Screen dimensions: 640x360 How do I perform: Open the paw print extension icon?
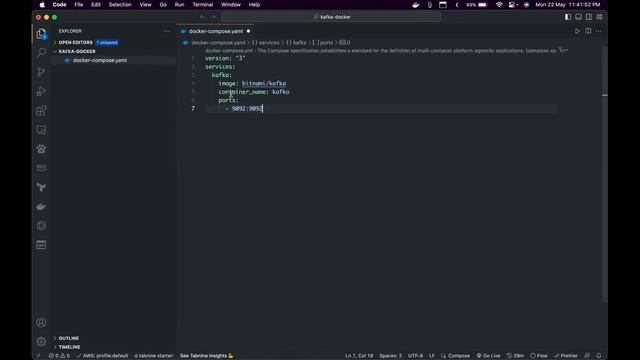(x=41, y=149)
